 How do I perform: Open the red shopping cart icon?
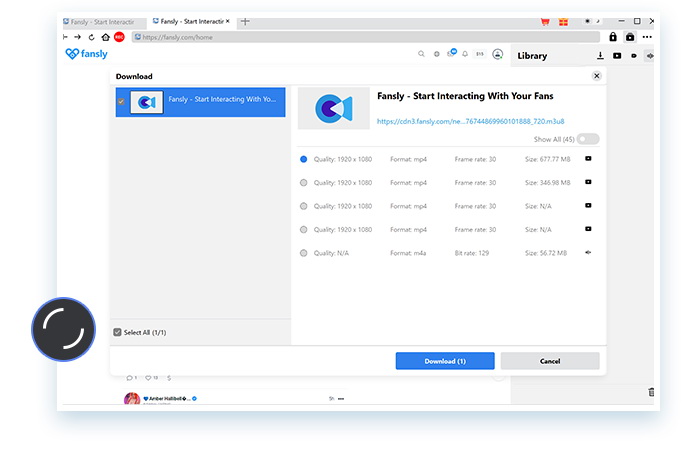coord(545,21)
